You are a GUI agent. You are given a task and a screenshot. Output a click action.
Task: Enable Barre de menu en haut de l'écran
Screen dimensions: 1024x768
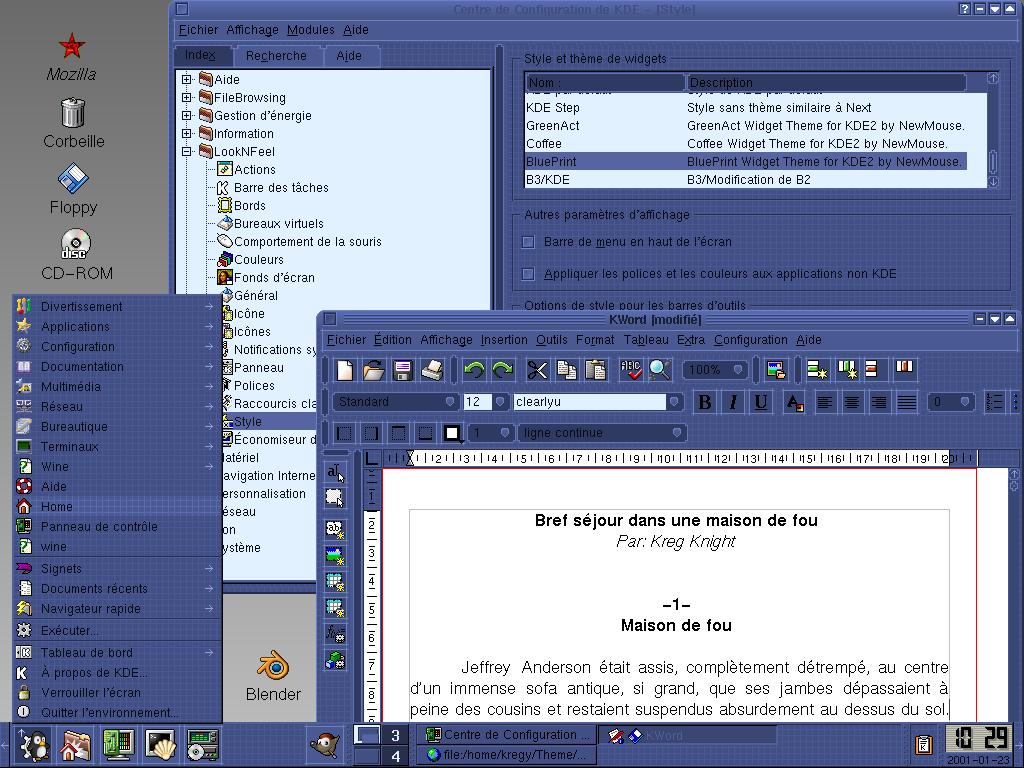pyautogui.click(x=528, y=242)
